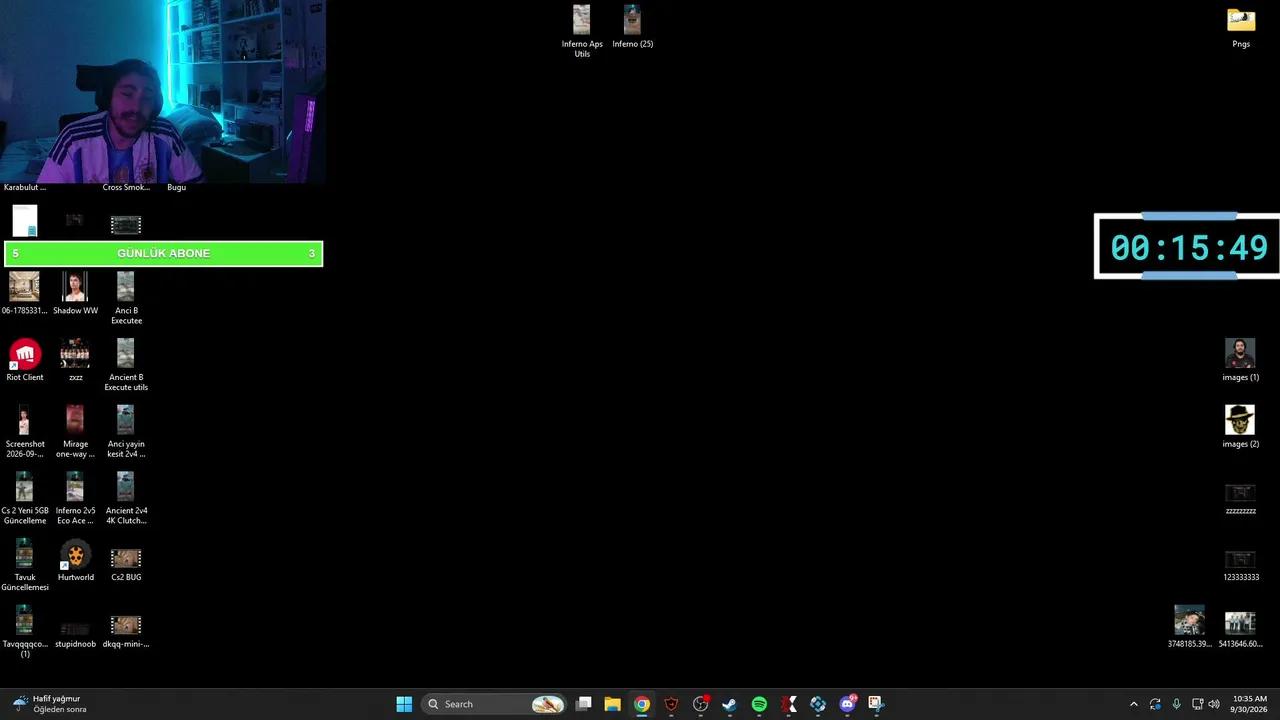Select the Anci B Executee file
The image size is (1280, 720).
point(126,298)
